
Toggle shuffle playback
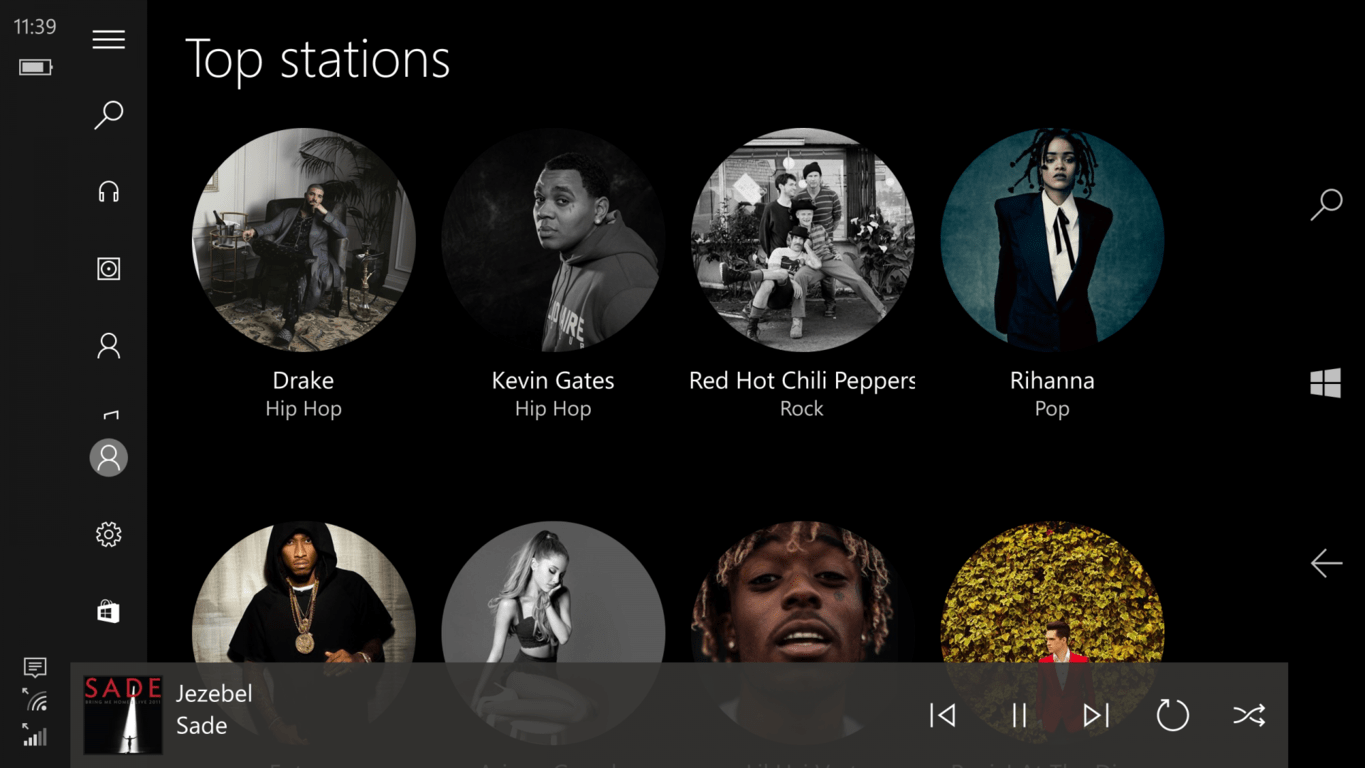(1249, 715)
